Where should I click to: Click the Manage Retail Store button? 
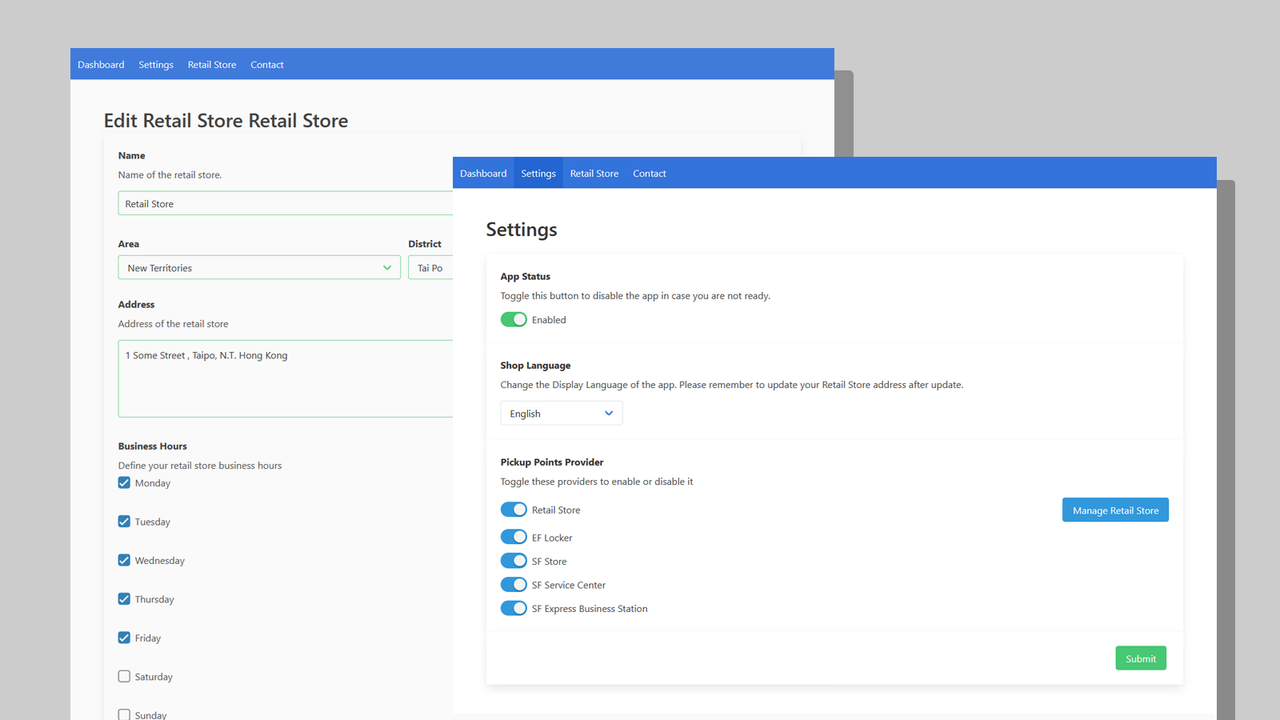(x=1115, y=509)
